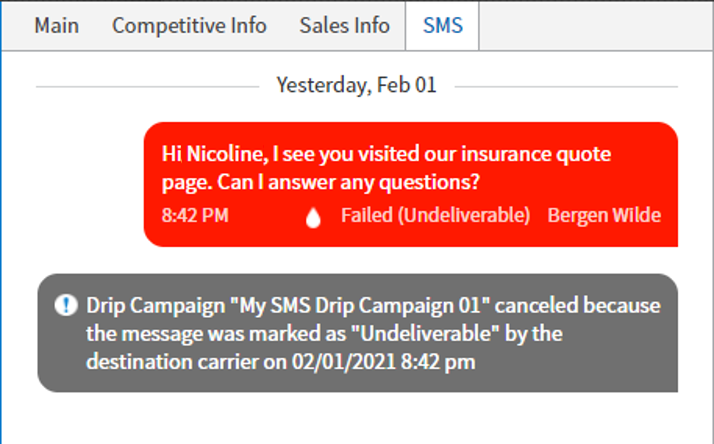The image size is (714, 444).
Task: Click the exclamation alert icon in gray notice
Action: 66,305
